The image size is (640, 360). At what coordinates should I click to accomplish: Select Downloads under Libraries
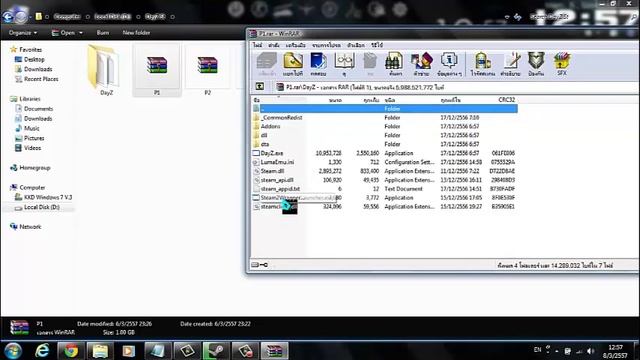coord(38,119)
